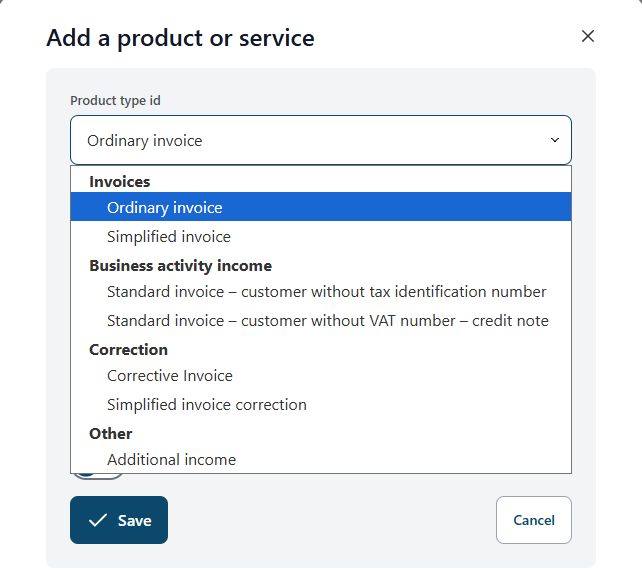Toggle the switch peeking below the dropdown list
This screenshot has width=642, height=588.
pyautogui.click(x=99, y=476)
